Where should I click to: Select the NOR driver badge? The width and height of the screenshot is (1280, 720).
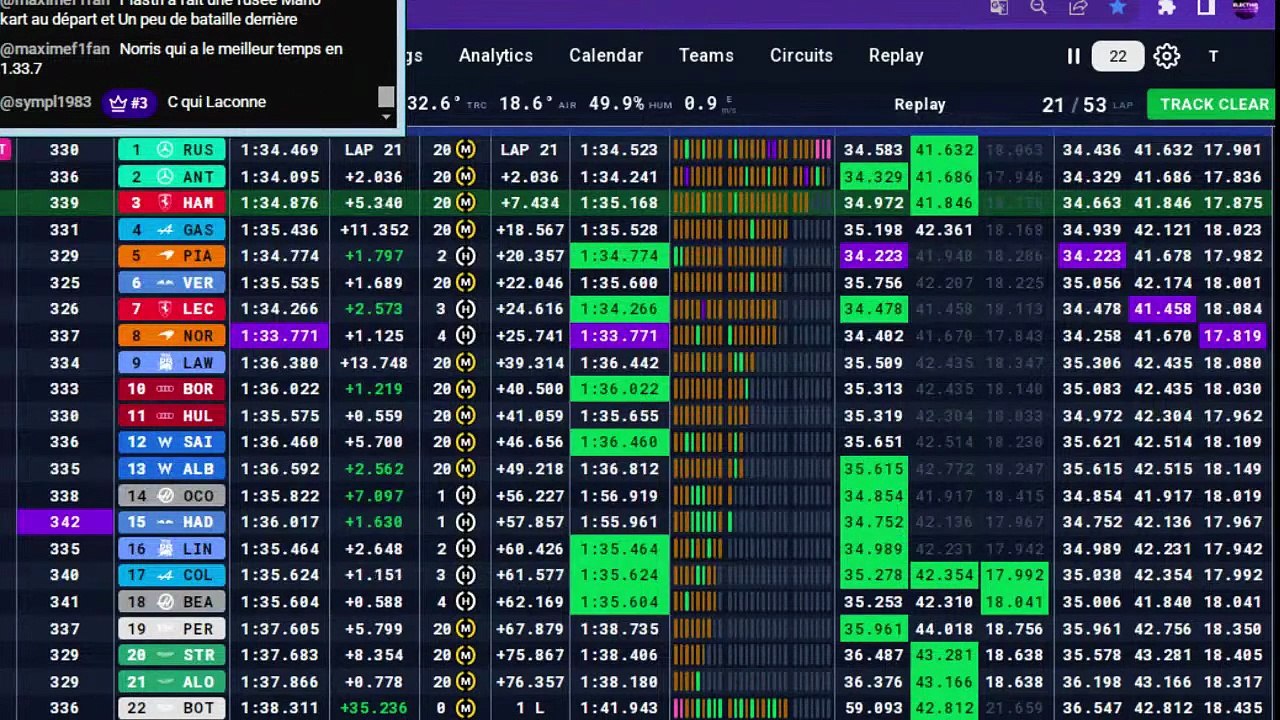tap(172, 336)
